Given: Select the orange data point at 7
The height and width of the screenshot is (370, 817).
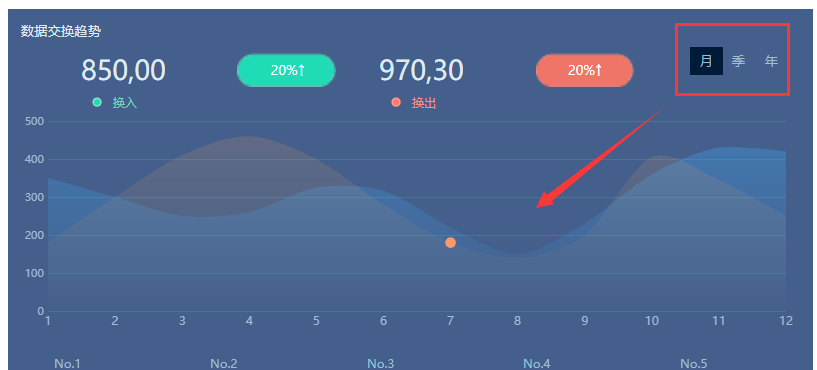Looking at the screenshot, I should tap(451, 242).
